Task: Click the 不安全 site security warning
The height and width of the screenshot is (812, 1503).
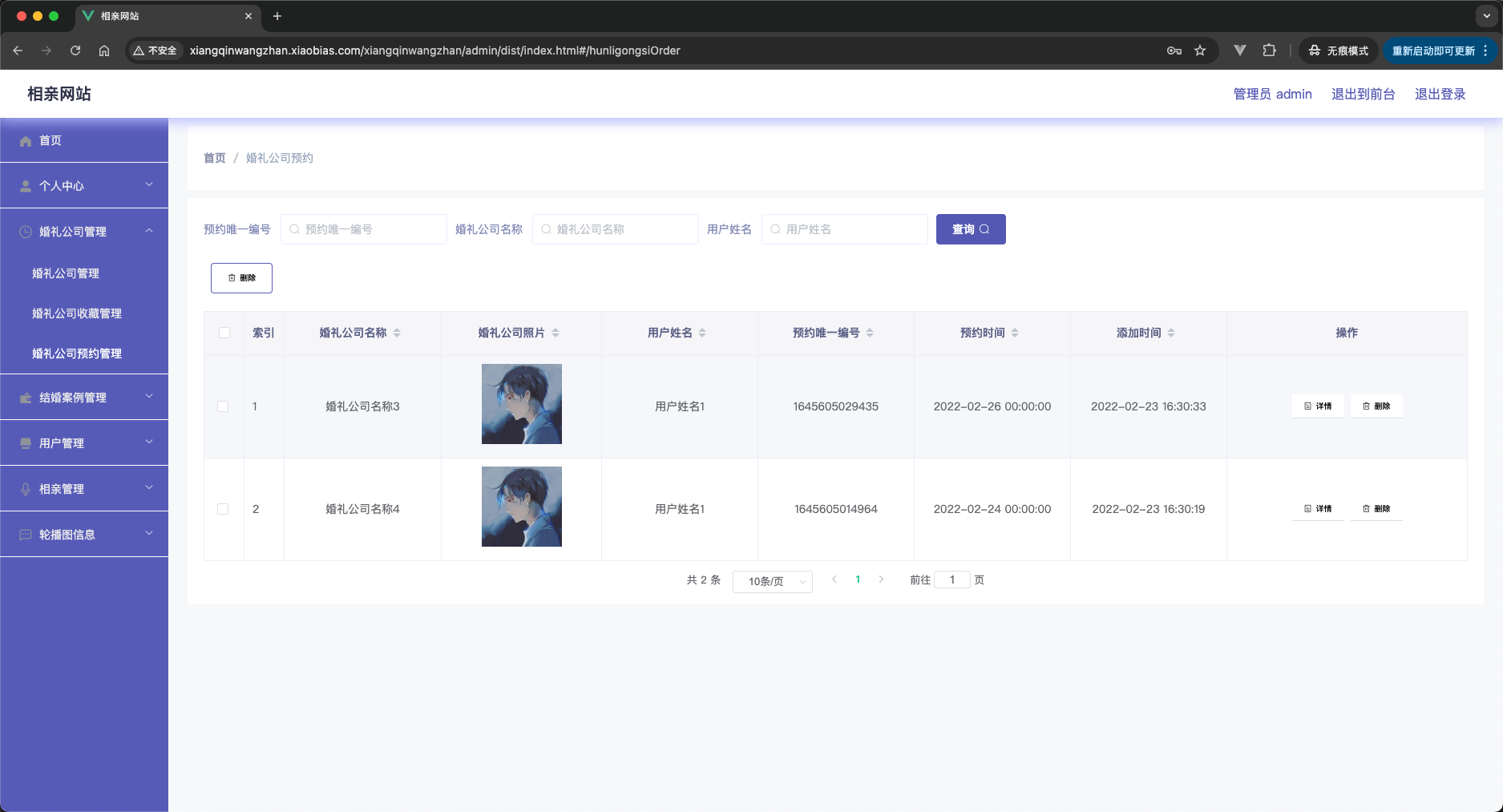Action: tap(155, 50)
